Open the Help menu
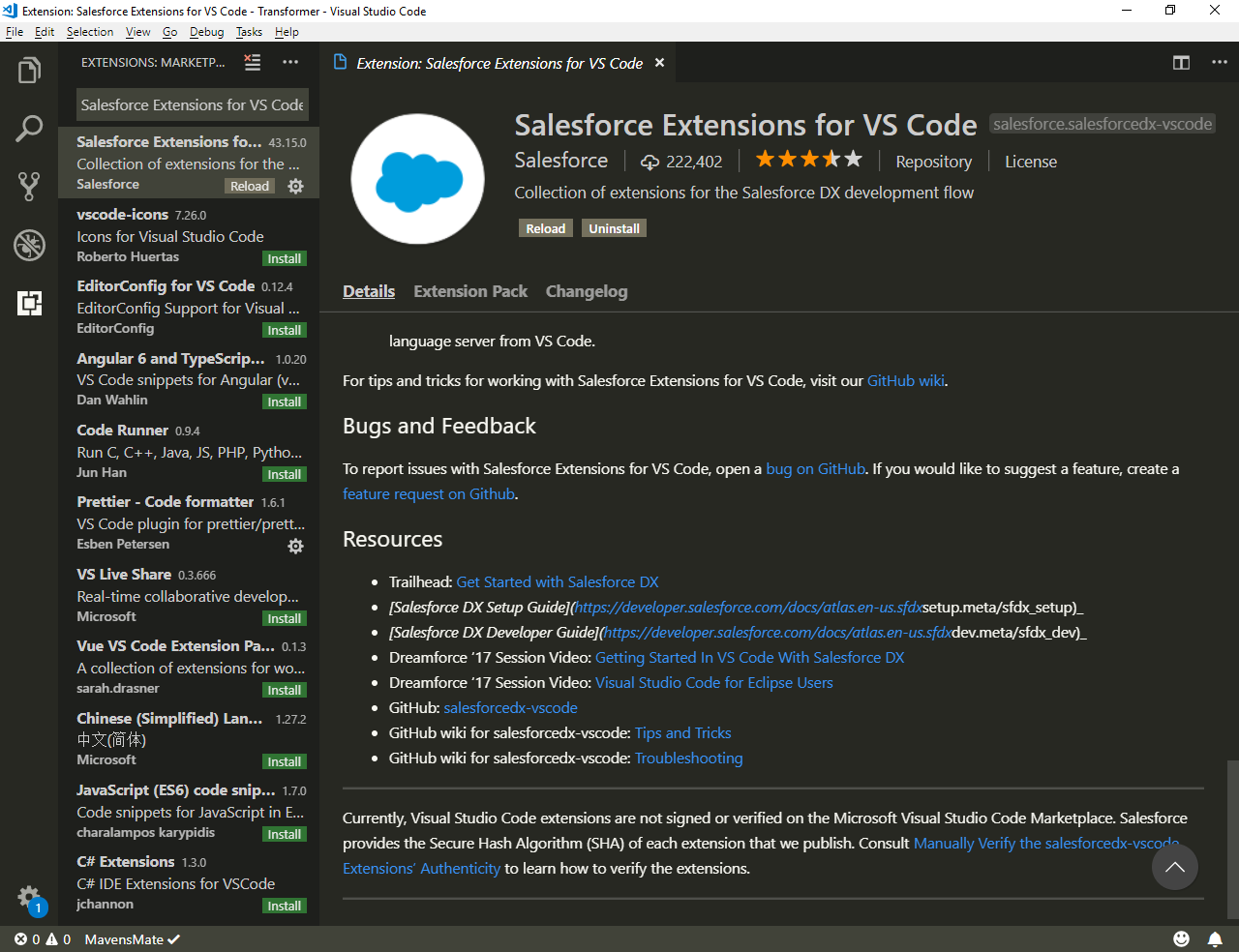This screenshot has height=952, width=1239. (287, 32)
